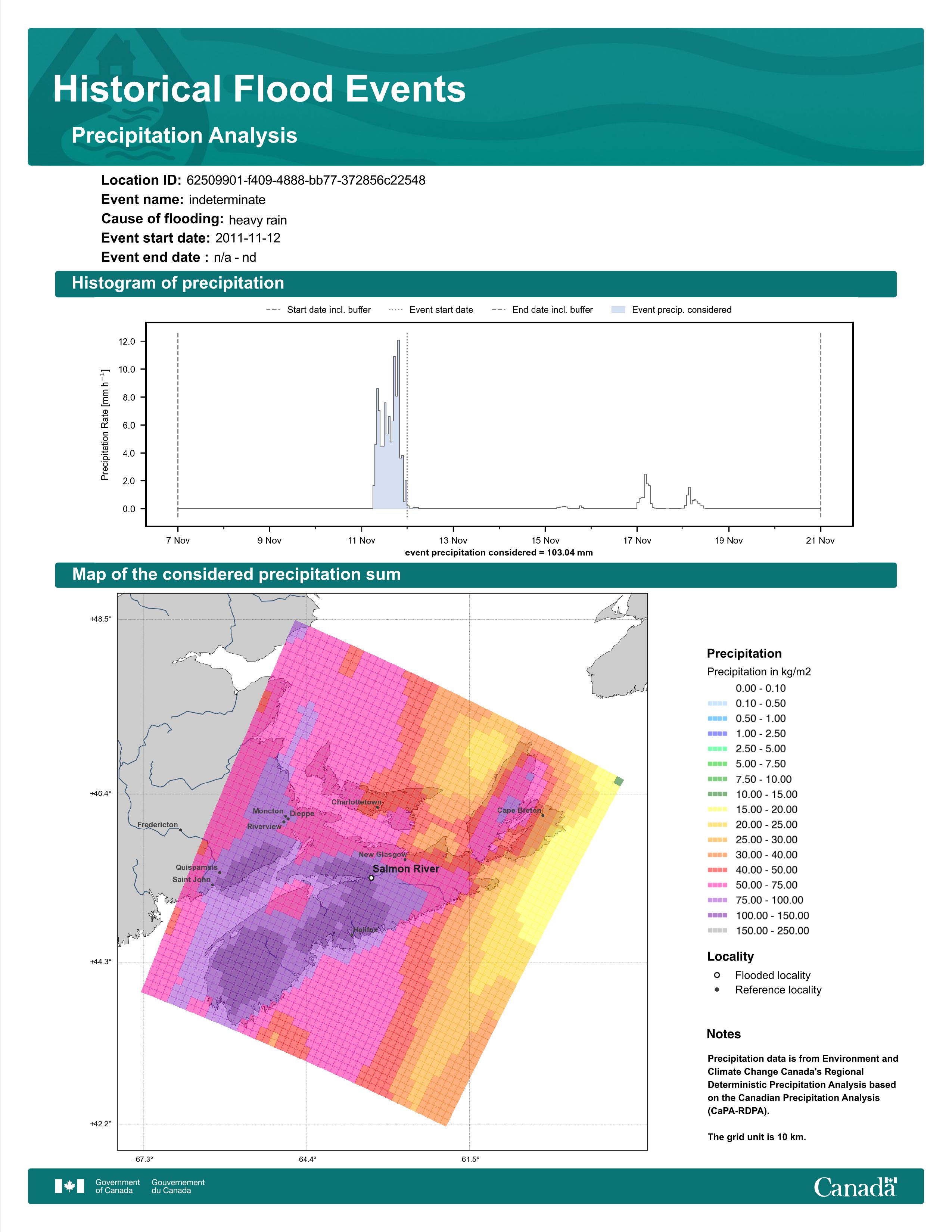Click the Cape Breton locality dot
952x1232 pixels.
[542, 815]
